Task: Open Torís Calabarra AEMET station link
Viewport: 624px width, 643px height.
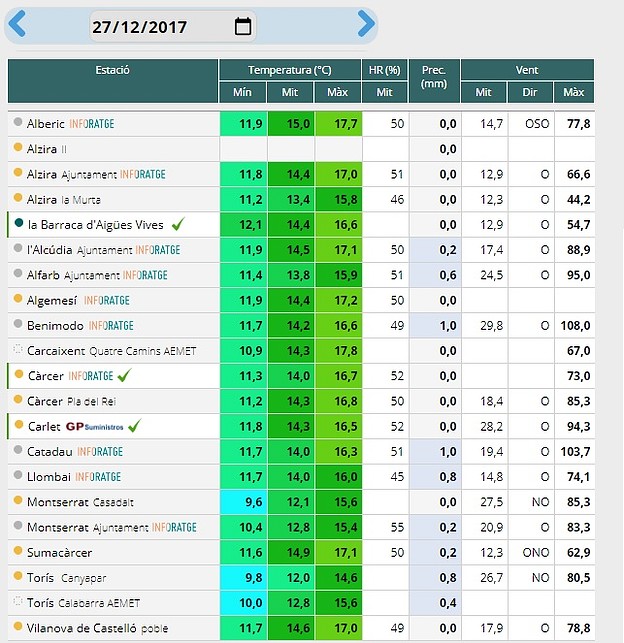Action: (x=84, y=603)
